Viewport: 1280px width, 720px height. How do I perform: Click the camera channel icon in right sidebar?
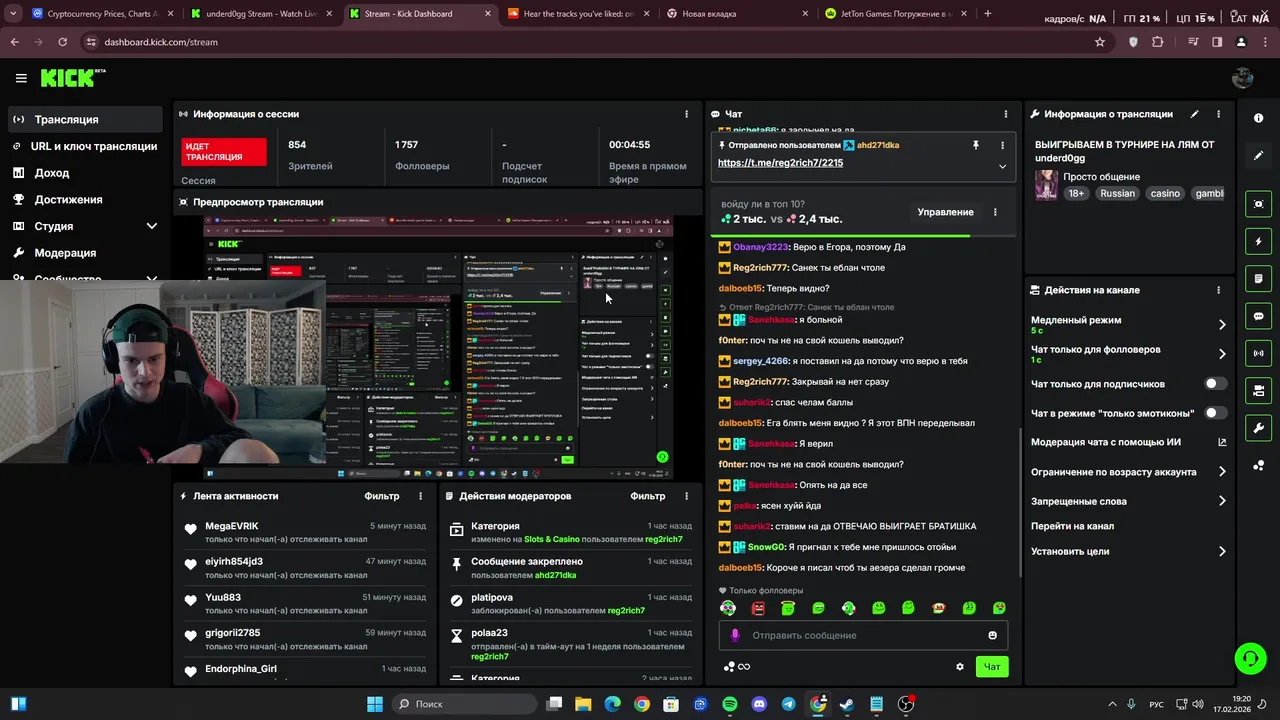[1258, 390]
